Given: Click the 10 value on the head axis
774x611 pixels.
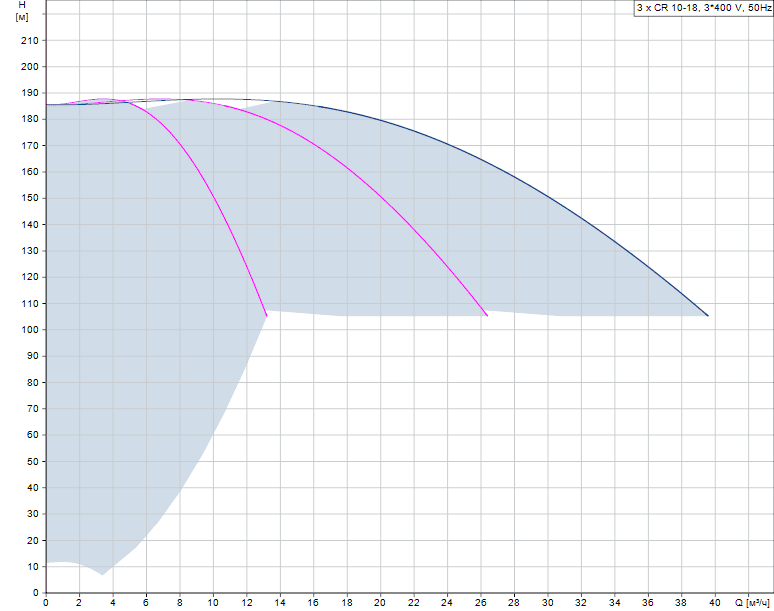Looking at the screenshot, I should click(33, 567).
